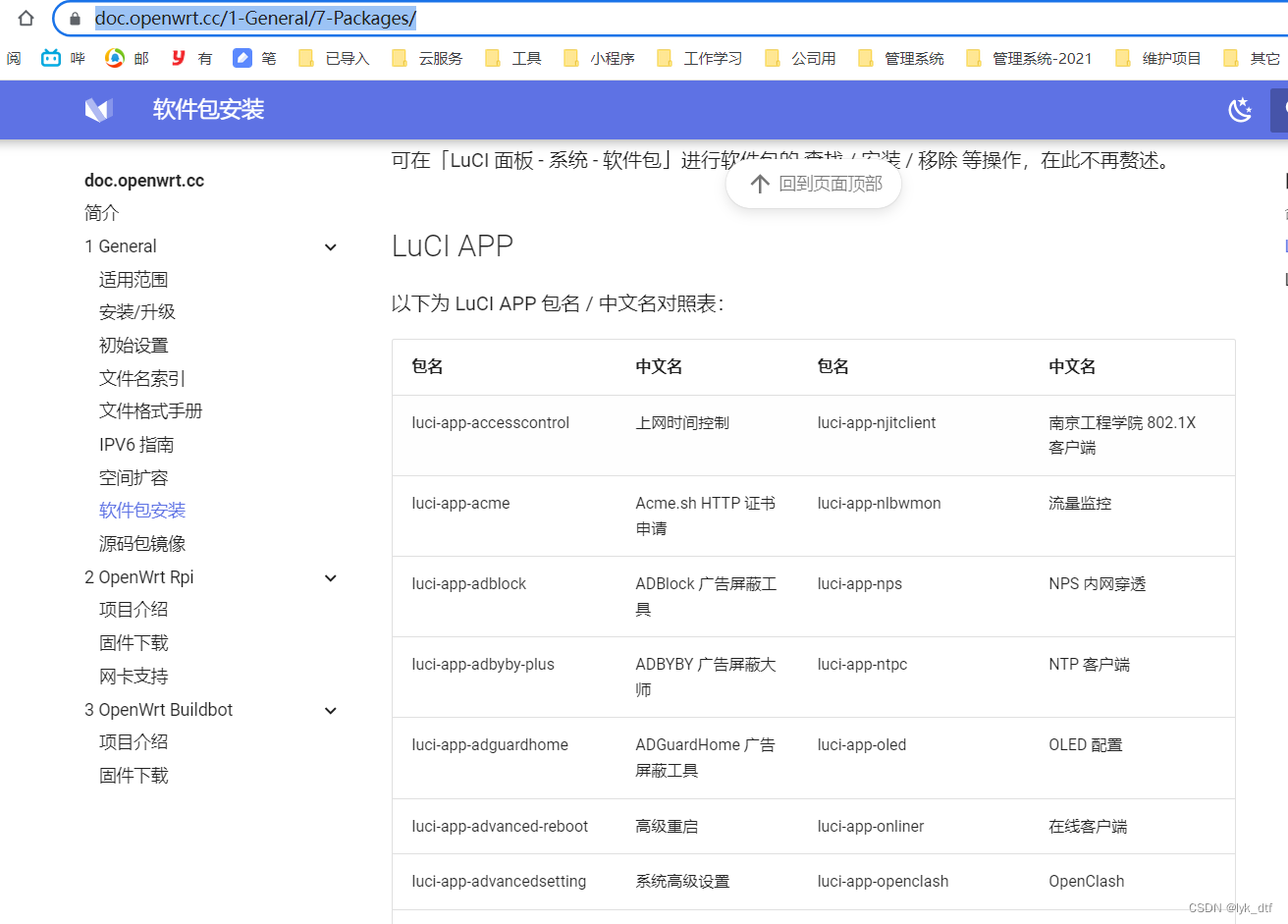Open the 安装/升级 sidebar page
1288x924 pixels.
[137, 312]
